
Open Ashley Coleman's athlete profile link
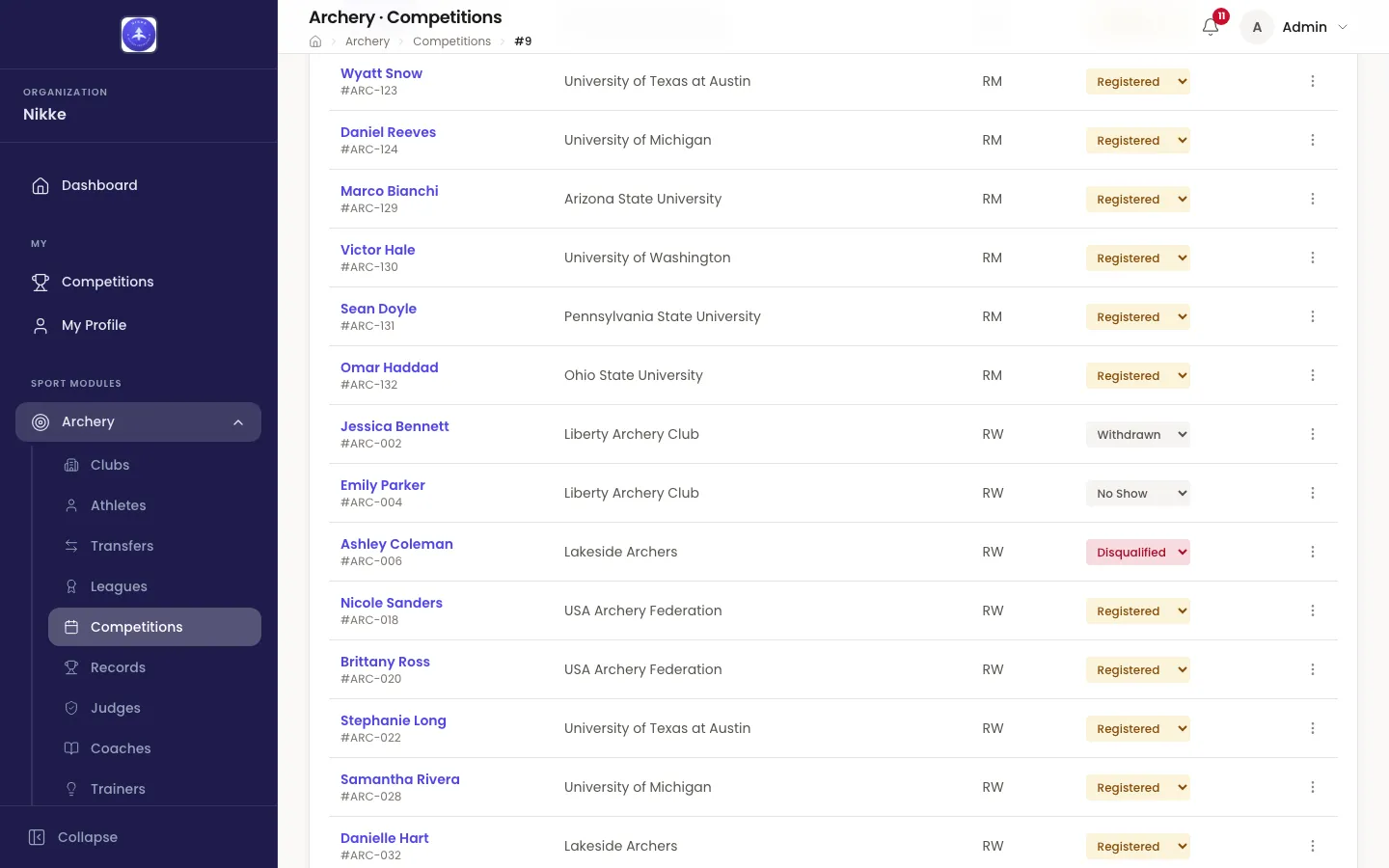(396, 544)
